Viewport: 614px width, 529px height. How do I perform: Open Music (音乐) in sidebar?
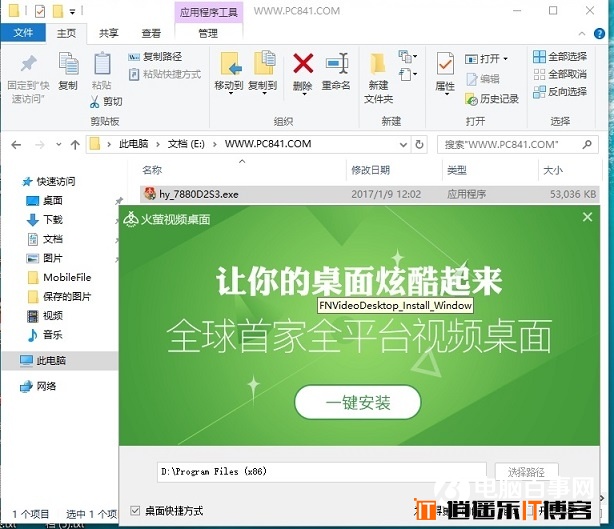[x=45, y=335]
